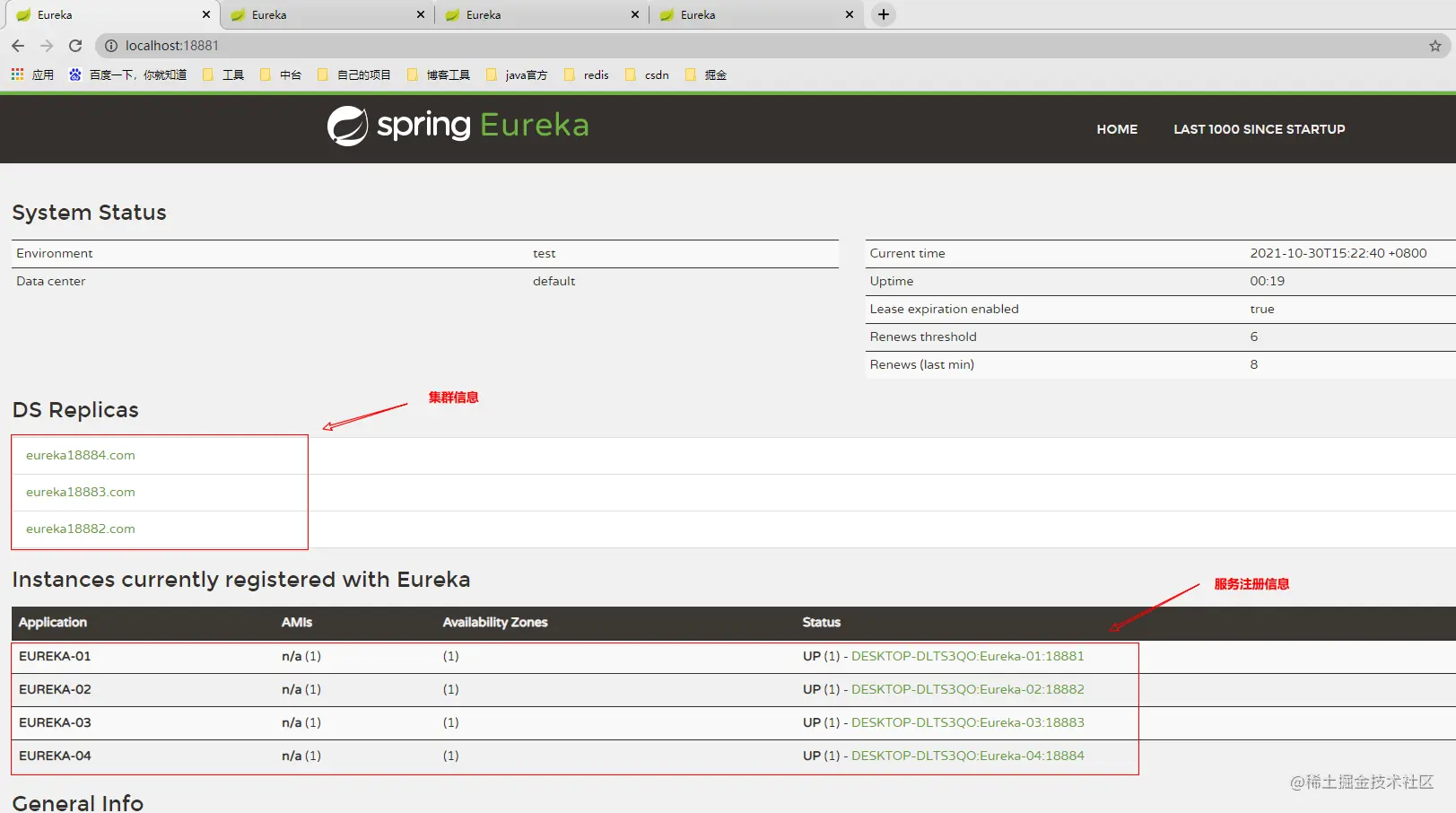Open the java官方 bookmark folder
1456x813 pixels.
tap(517, 74)
